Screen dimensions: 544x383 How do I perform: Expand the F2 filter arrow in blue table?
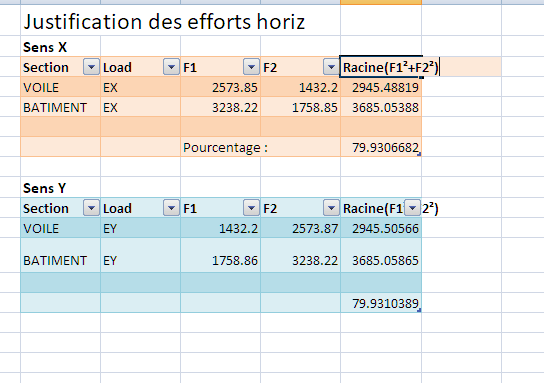point(331,208)
